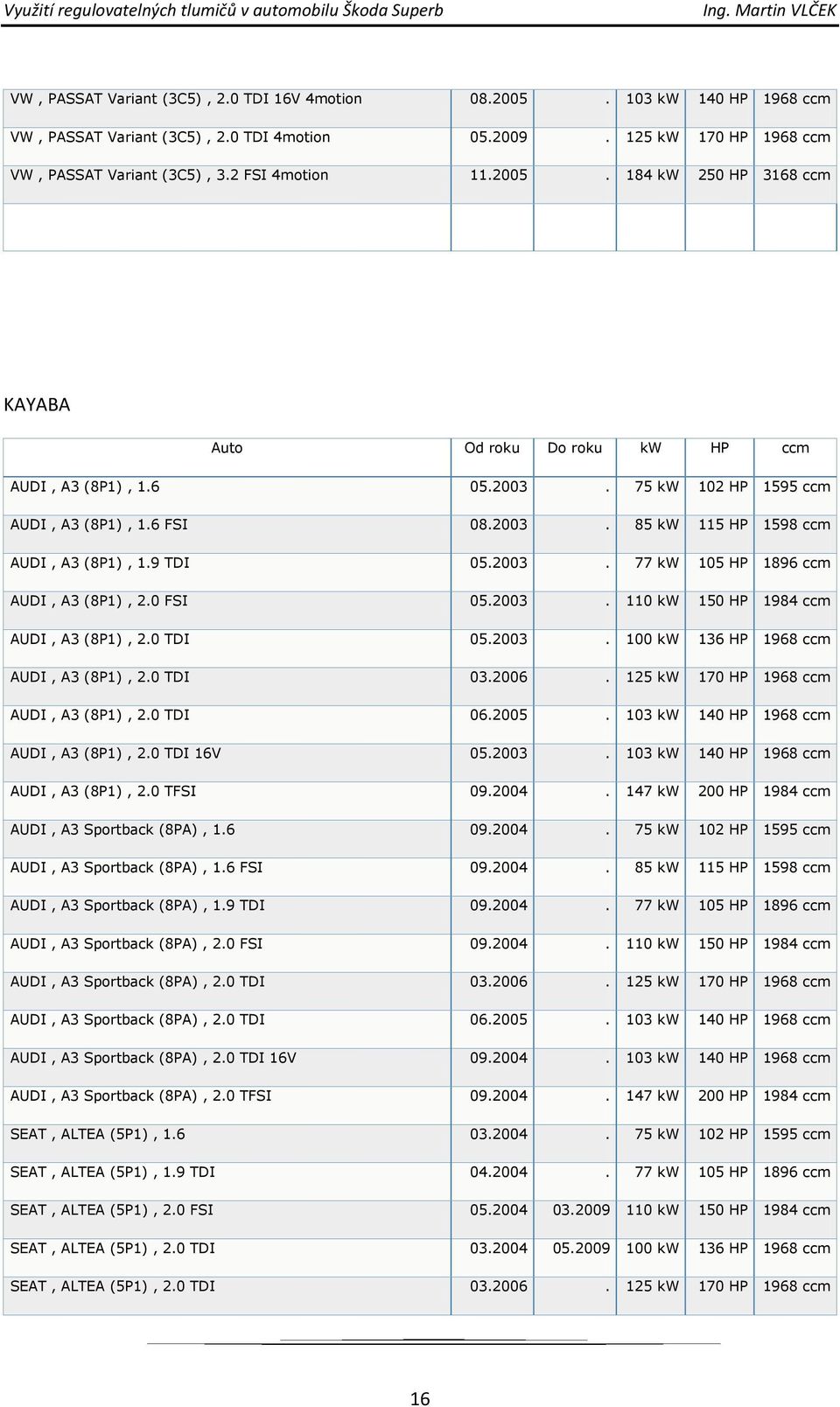Click 200 HP in the A3 Sportback 2.0 TFSI row
The height and width of the screenshot is (1407, 840).
pos(723,1095)
